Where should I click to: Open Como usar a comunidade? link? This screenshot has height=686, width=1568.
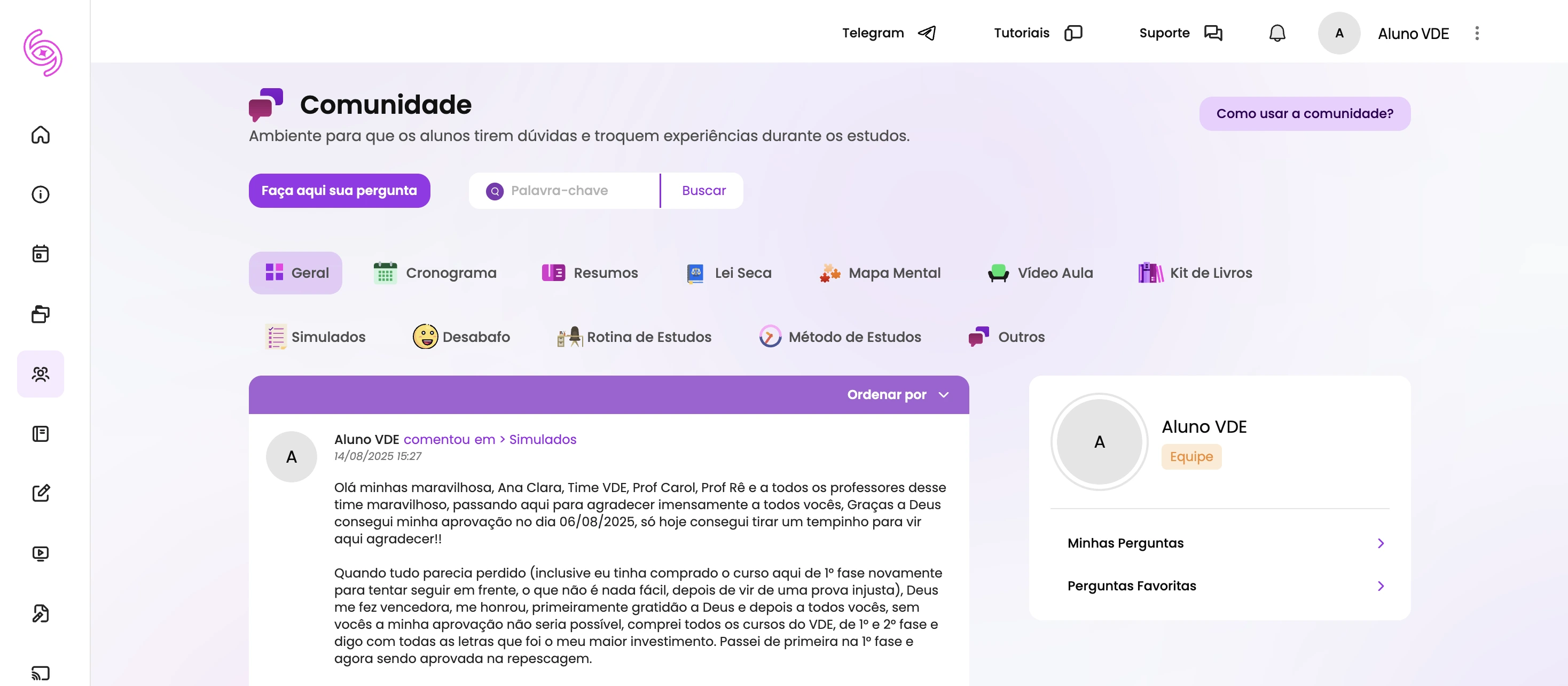coord(1304,113)
